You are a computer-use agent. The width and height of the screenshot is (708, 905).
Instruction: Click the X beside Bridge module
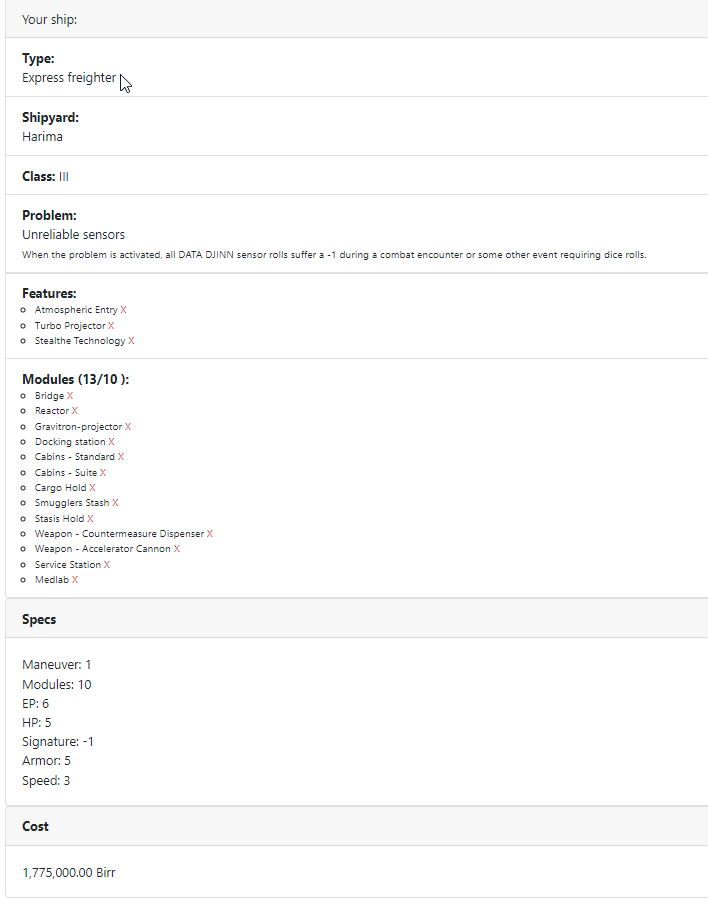pyautogui.click(x=70, y=396)
